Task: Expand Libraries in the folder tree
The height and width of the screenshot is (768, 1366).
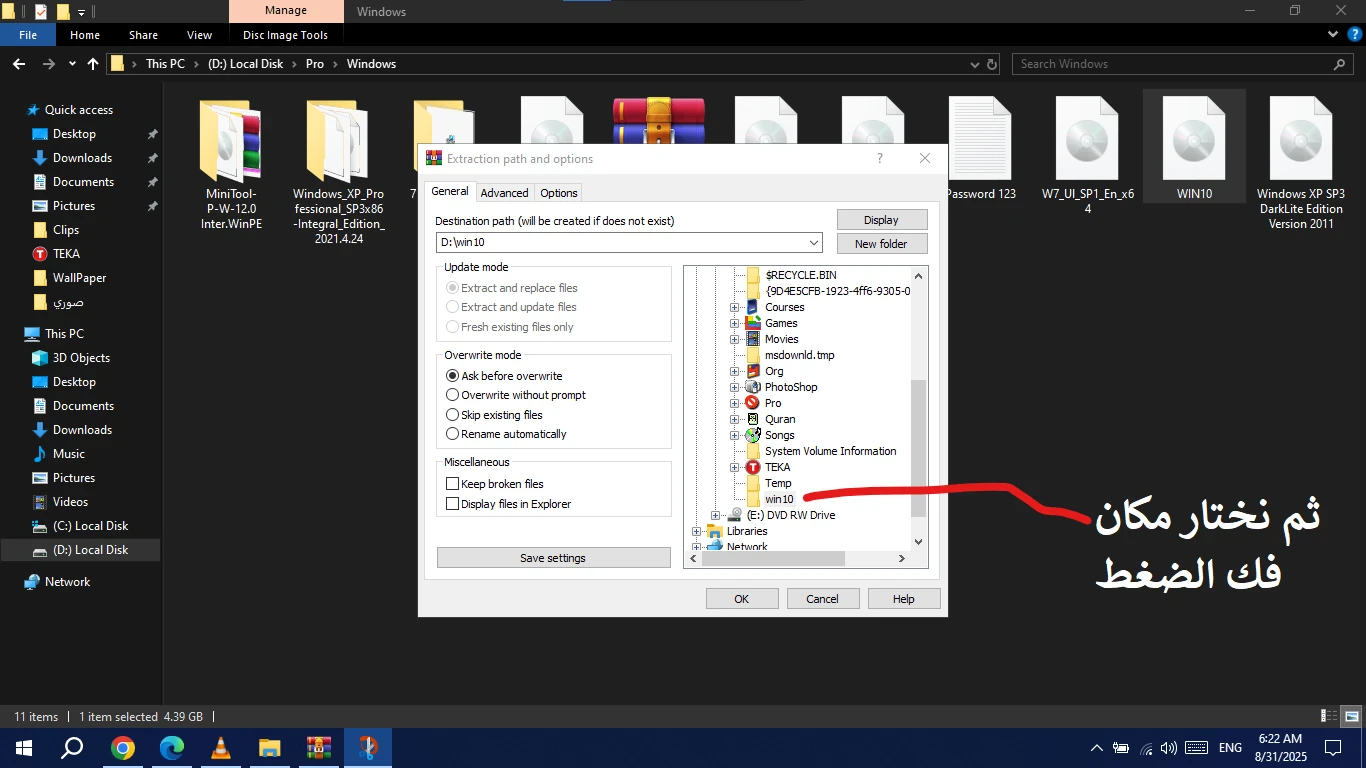Action: 697,531
